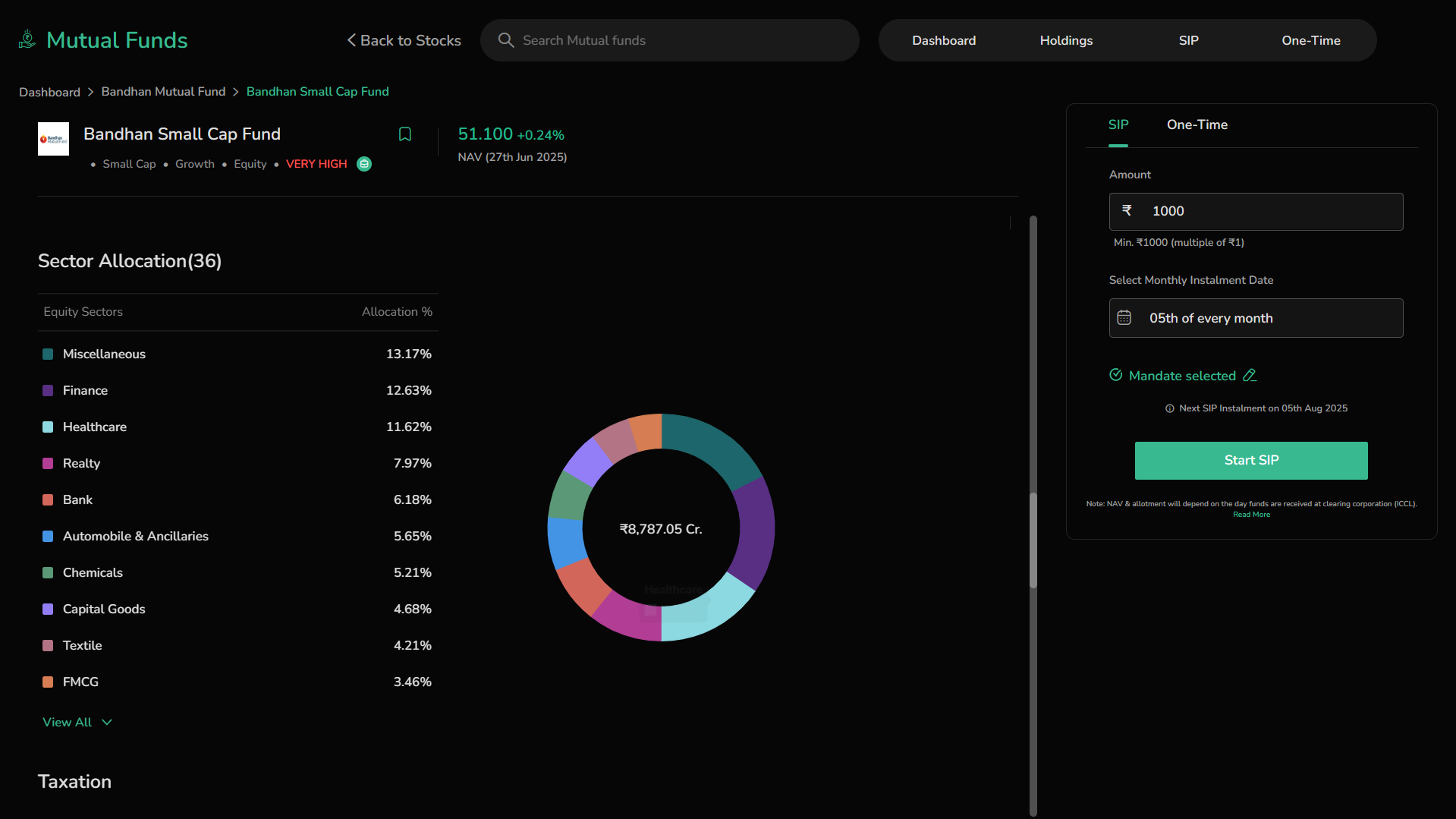Click the Healthcare sector row label

95,427
